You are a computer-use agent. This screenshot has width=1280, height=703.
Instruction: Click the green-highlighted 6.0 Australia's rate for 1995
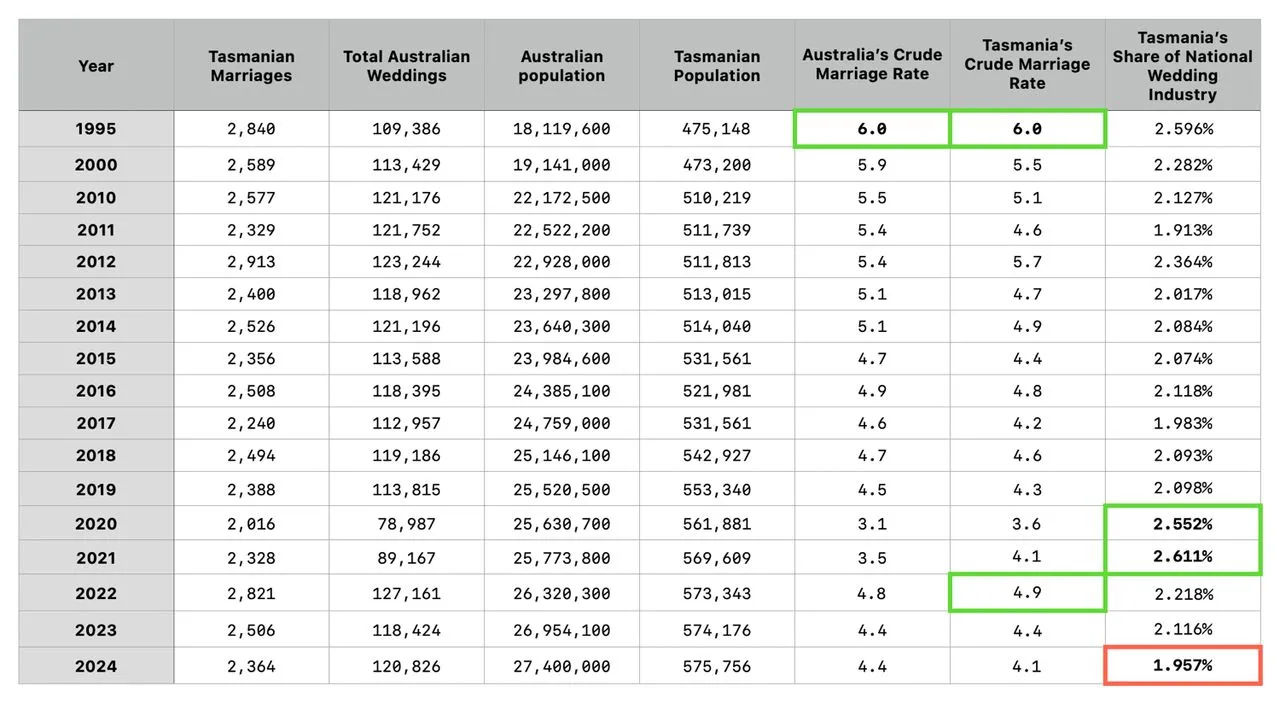(871, 128)
